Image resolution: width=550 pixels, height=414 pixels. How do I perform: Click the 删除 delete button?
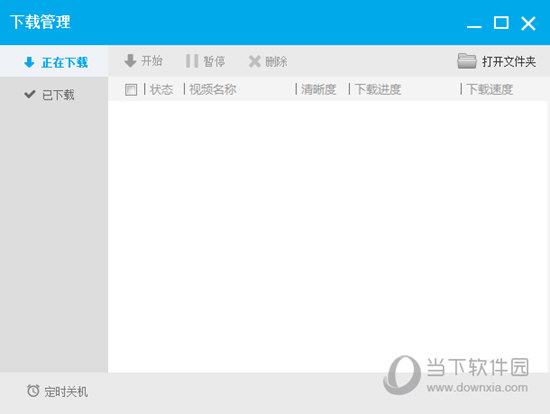pos(268,62)
